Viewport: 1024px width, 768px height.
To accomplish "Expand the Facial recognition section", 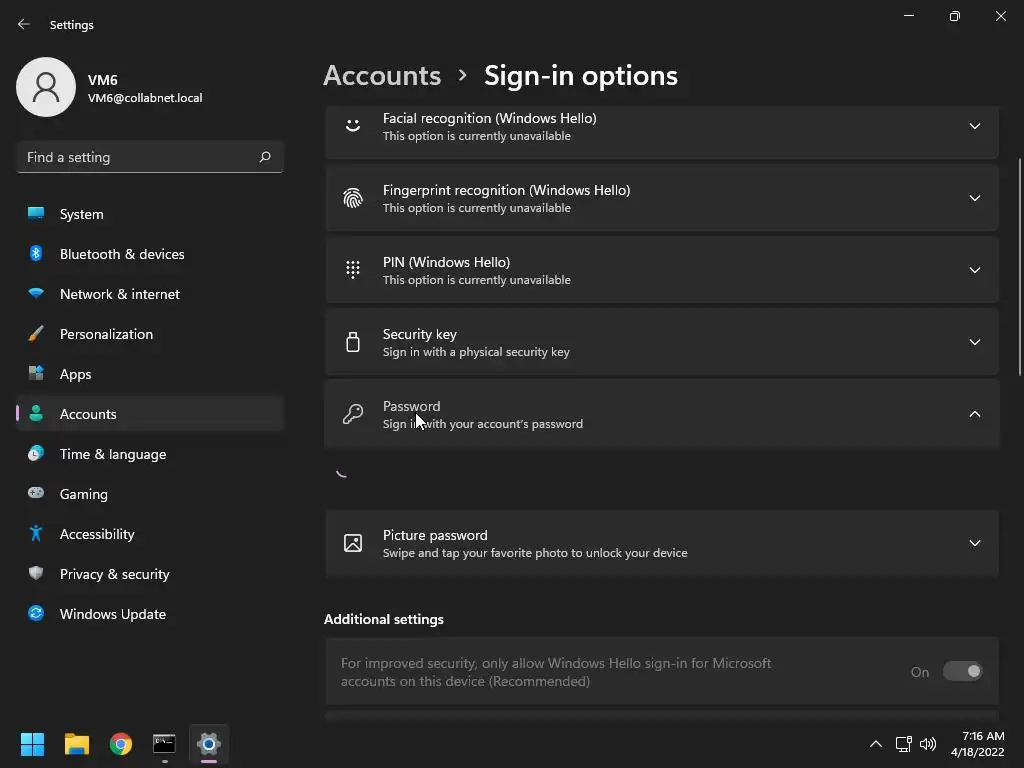I will [974, 126].
